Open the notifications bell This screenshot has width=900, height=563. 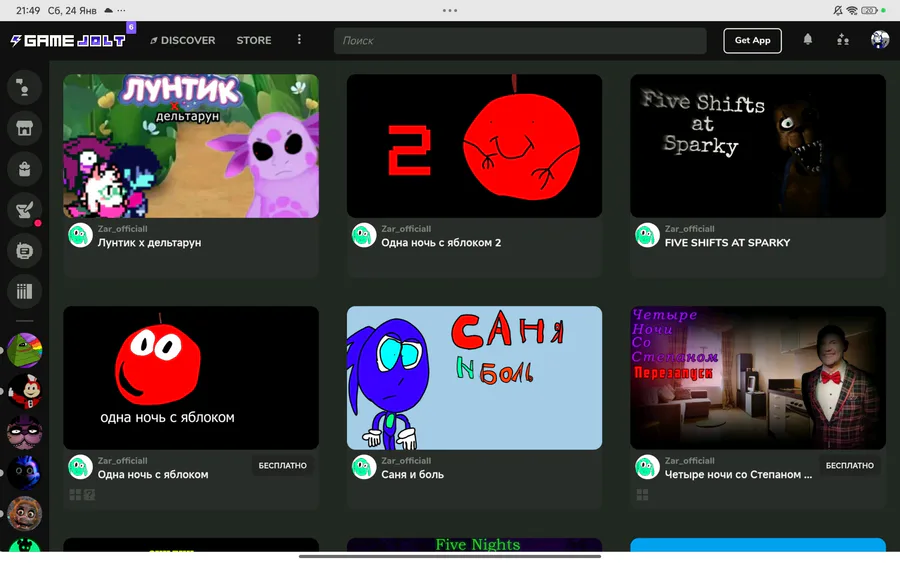pyautogui.click(x=808, y=39)
